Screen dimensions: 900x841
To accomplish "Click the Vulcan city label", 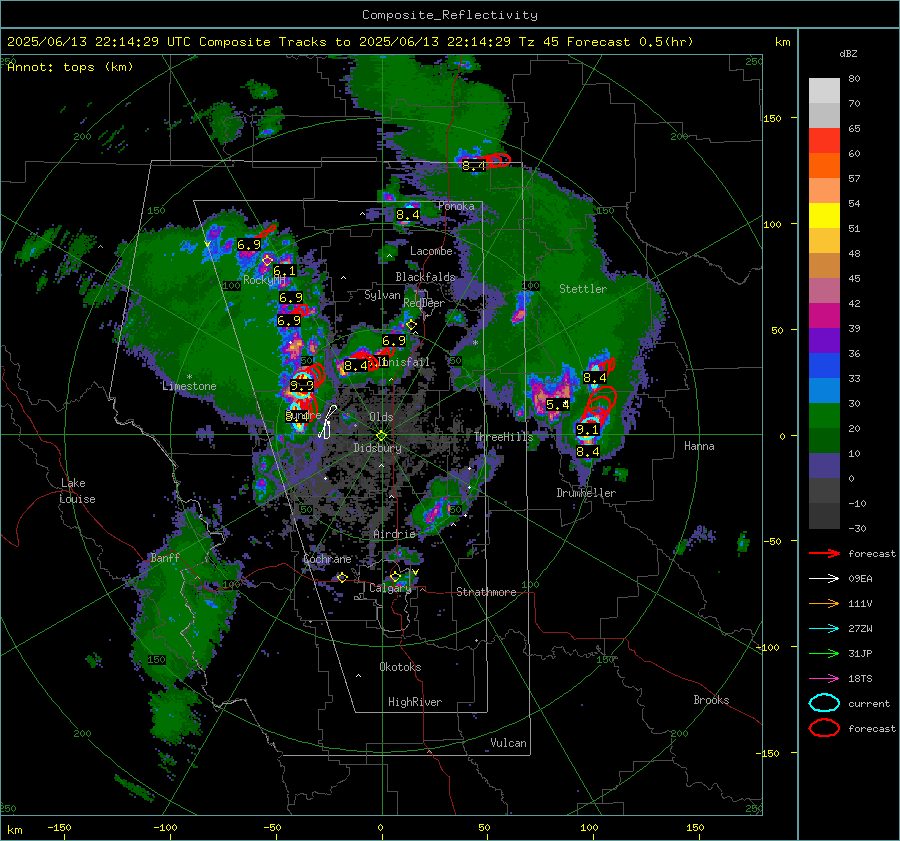I will (x=509, y=743).
